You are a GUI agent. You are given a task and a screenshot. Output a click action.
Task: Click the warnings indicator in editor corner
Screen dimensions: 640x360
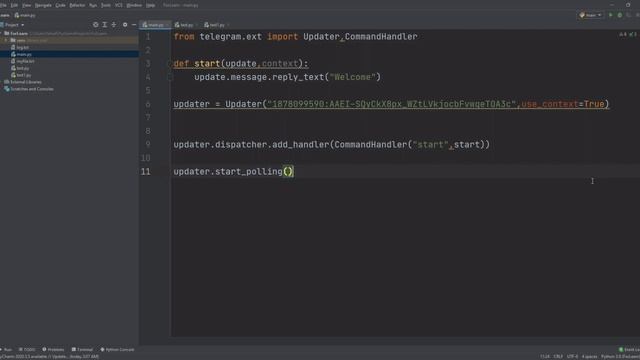click(x=628, y=35)
